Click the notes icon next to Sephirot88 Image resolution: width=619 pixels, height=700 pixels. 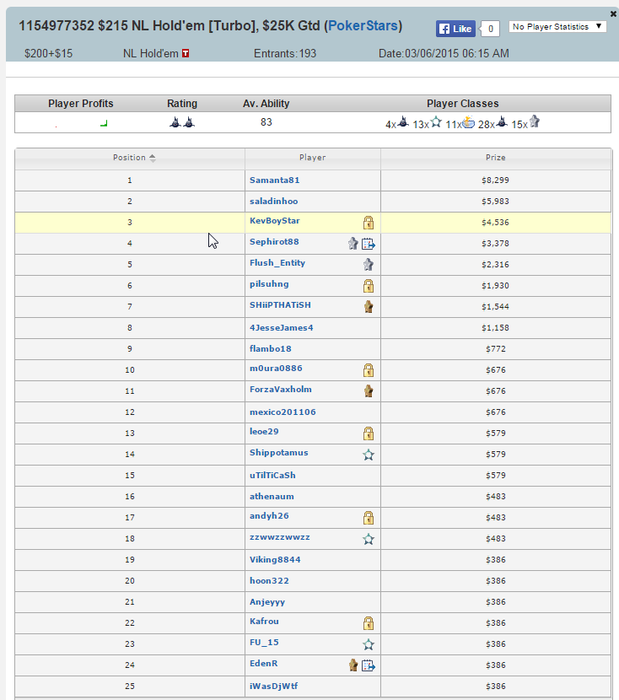click(x=368, y=243)
